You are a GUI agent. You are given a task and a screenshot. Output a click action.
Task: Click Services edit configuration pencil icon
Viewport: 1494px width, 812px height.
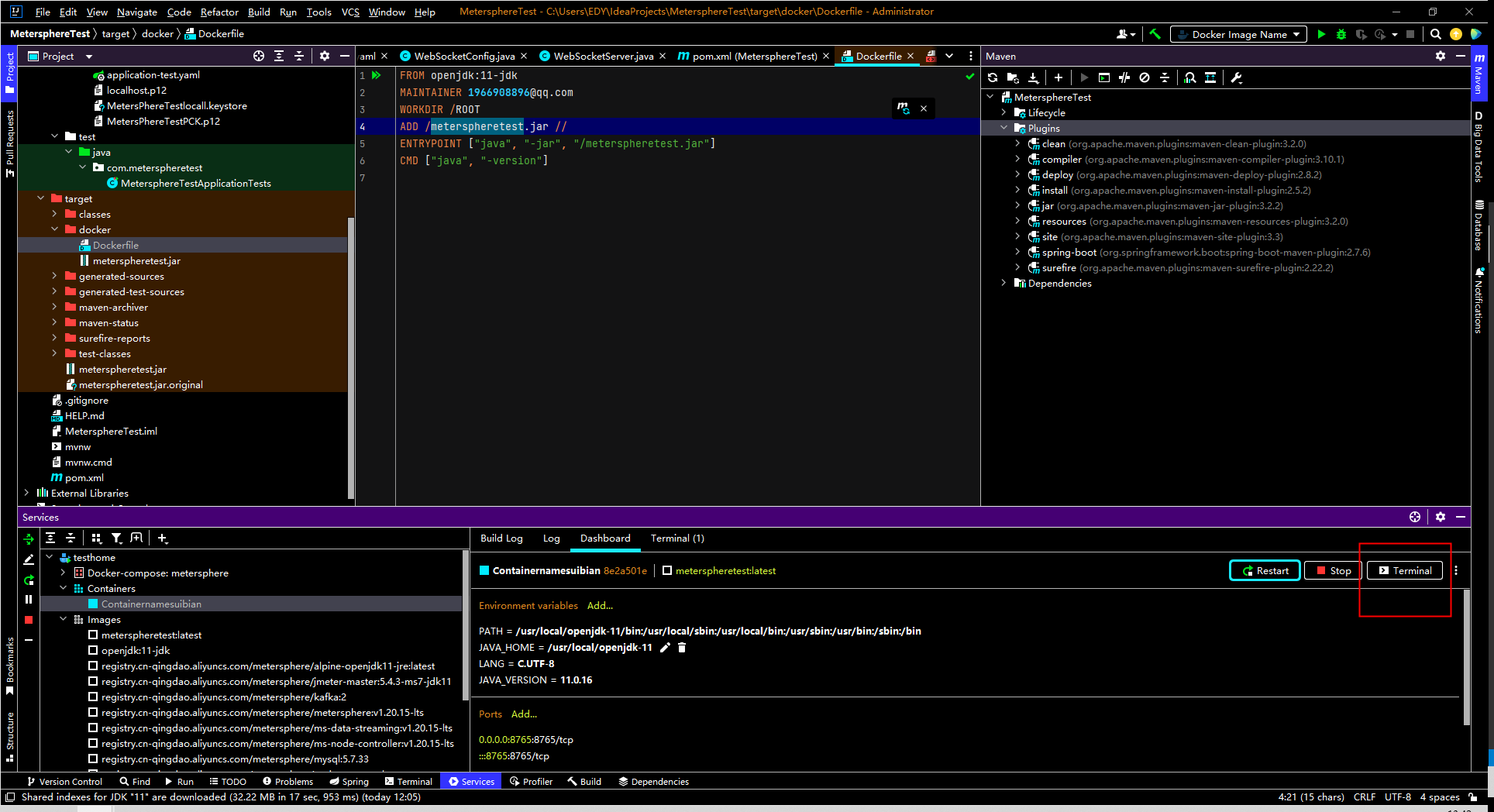(x=29, y=559)
